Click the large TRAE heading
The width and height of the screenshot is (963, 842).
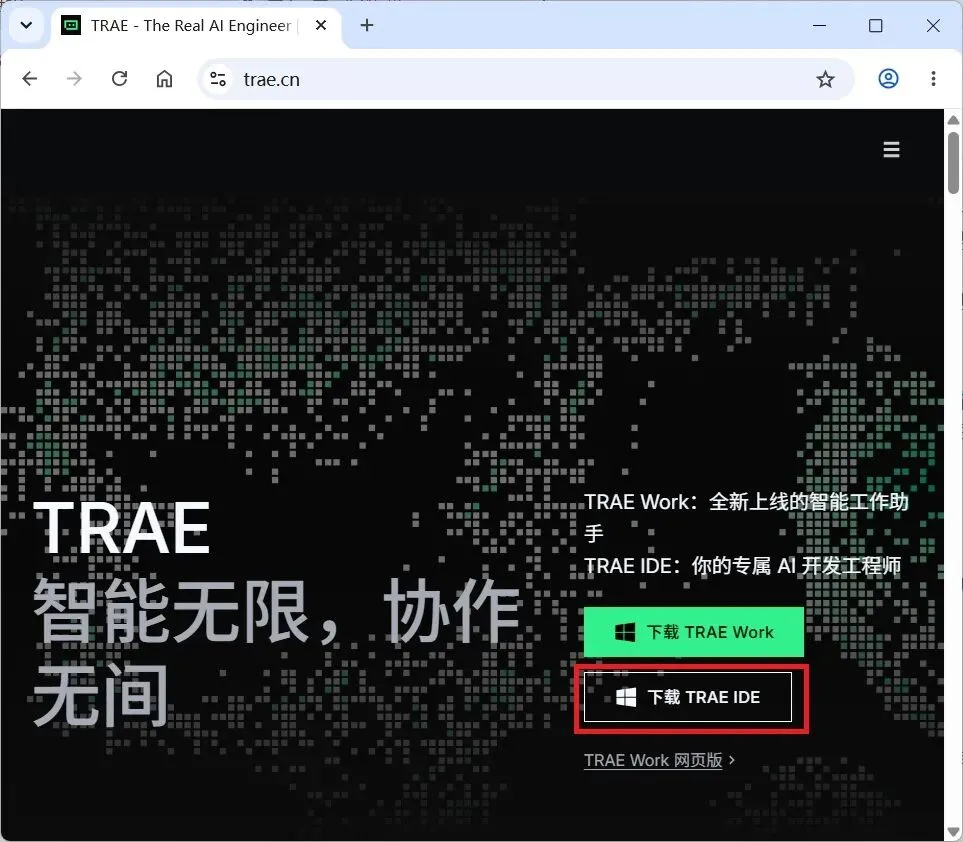[122, 528]
